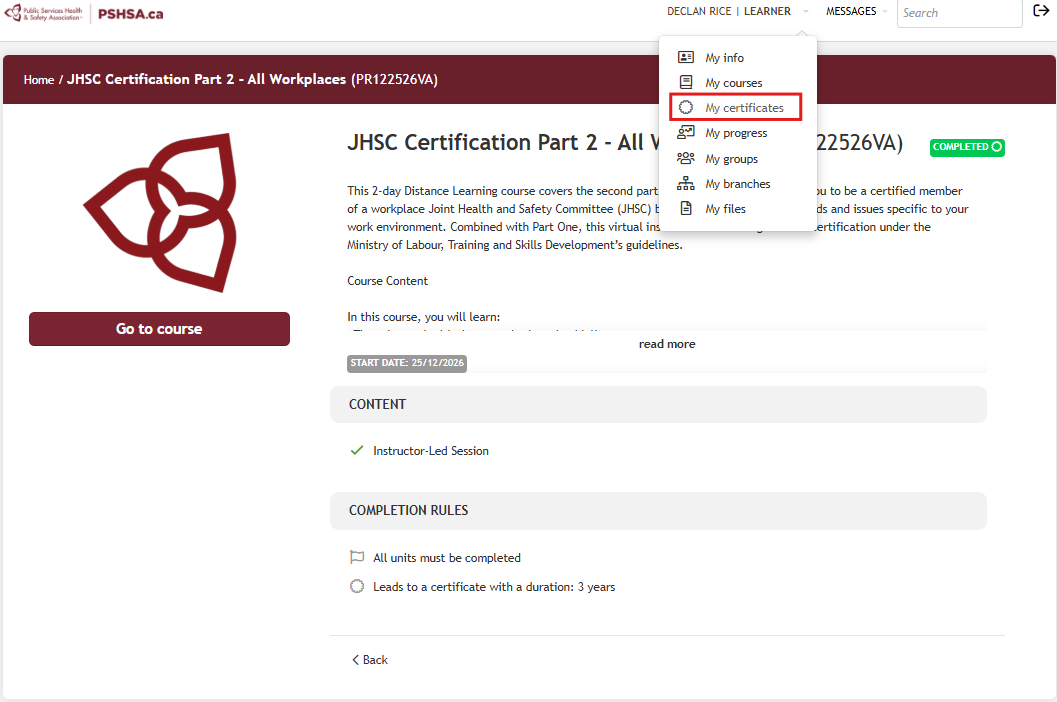This screenshot has height=702, width=1057.
Task: Click the read more link
Action: point(667,344)
